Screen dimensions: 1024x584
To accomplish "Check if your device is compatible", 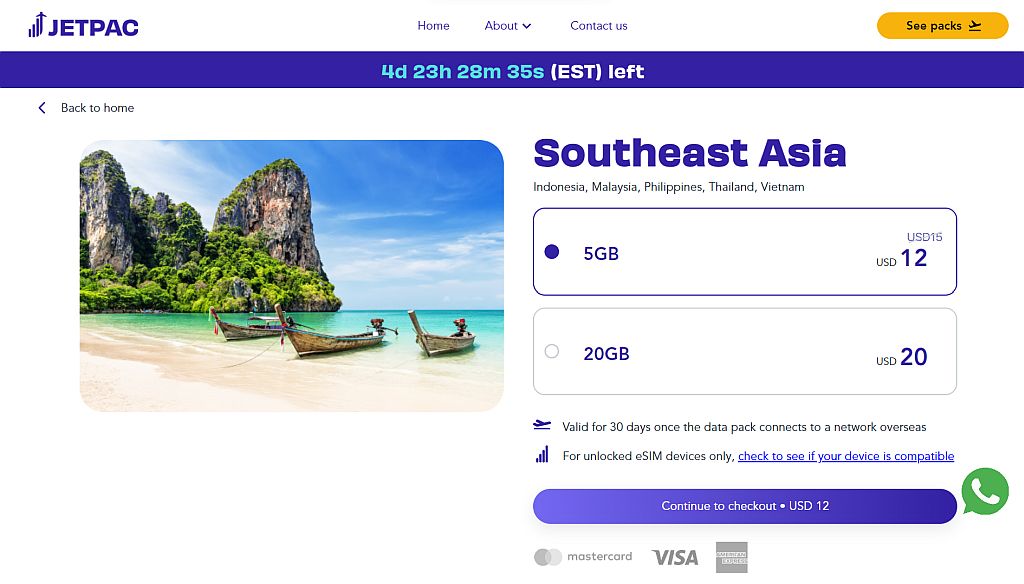I will 846,456.
